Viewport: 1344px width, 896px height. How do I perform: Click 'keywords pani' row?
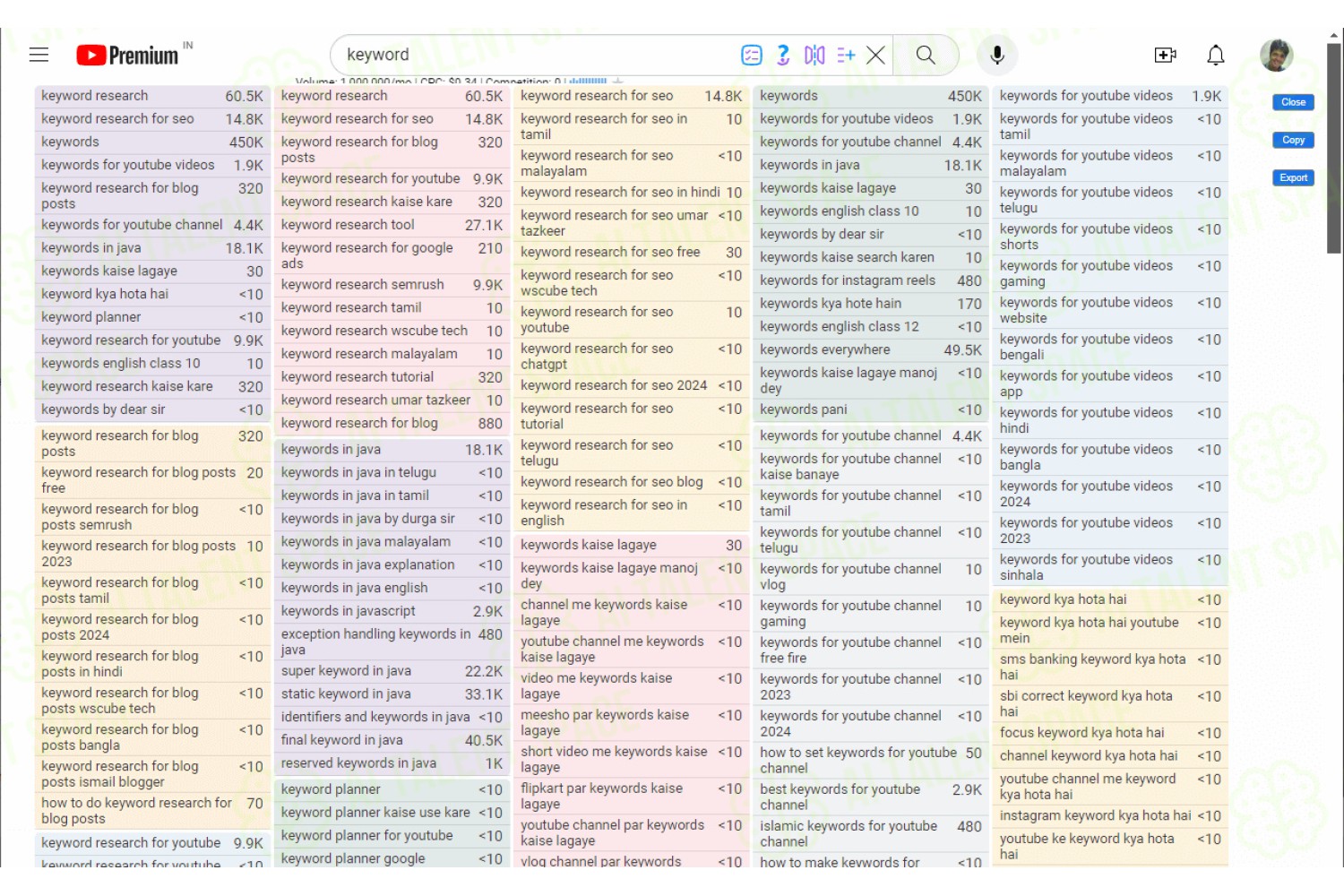pyautogui.click(x=871, y=409)
